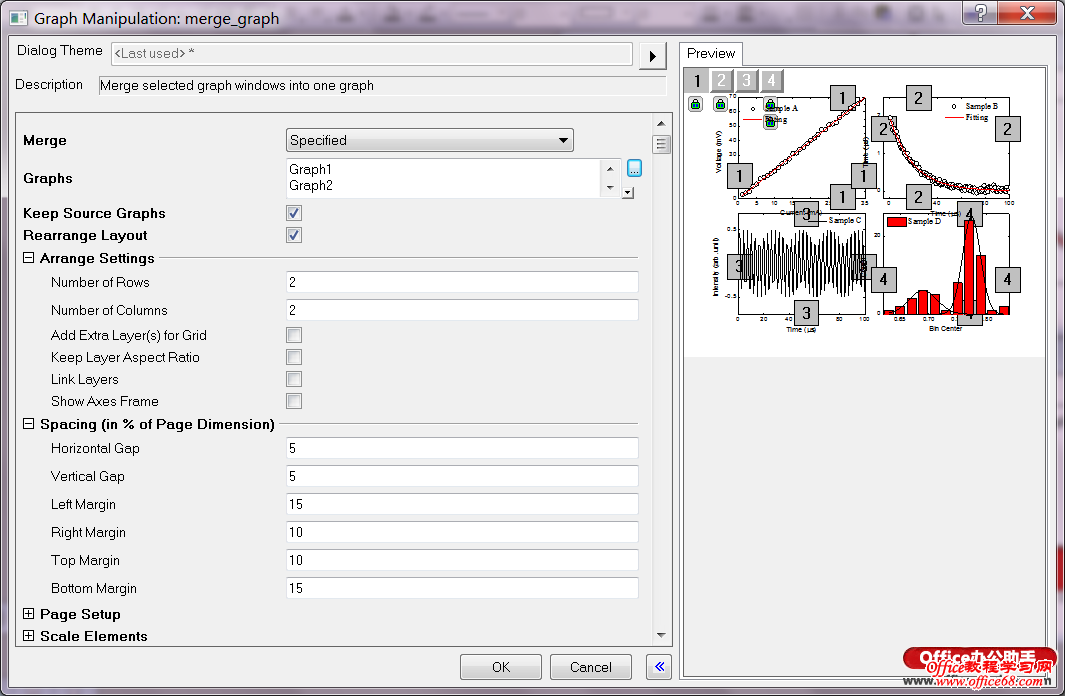
Task: Enable the Link Layers checkbox
Action: 294,379
